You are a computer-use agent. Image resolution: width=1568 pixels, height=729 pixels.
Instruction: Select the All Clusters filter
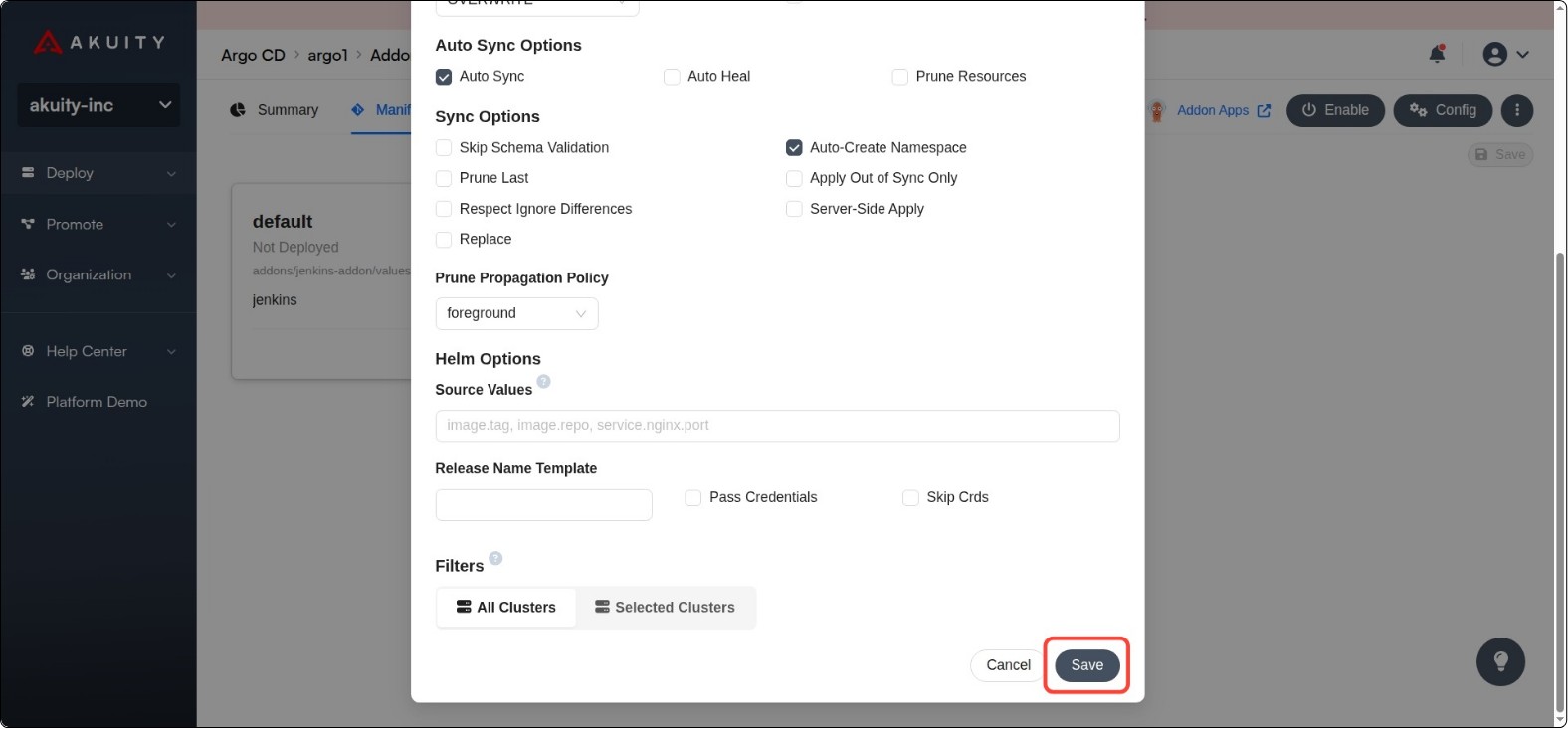click(x=506, y=608)
